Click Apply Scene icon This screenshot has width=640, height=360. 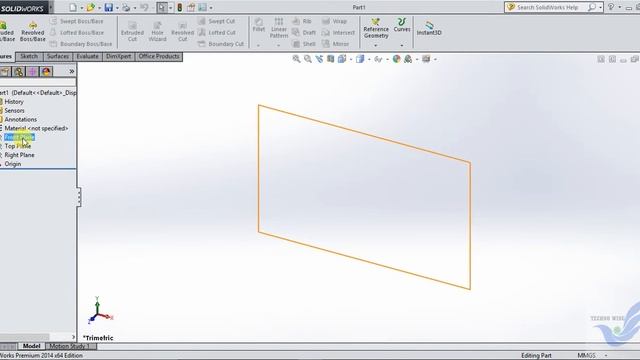tap(408, 59)
